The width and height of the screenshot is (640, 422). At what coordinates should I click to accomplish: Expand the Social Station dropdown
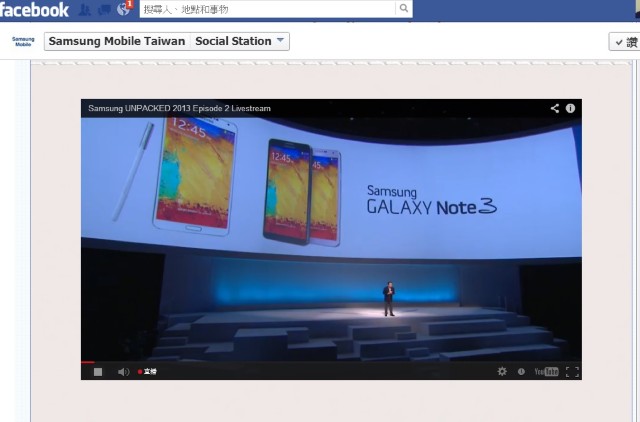pyautogui.click(x=240, y=41)
